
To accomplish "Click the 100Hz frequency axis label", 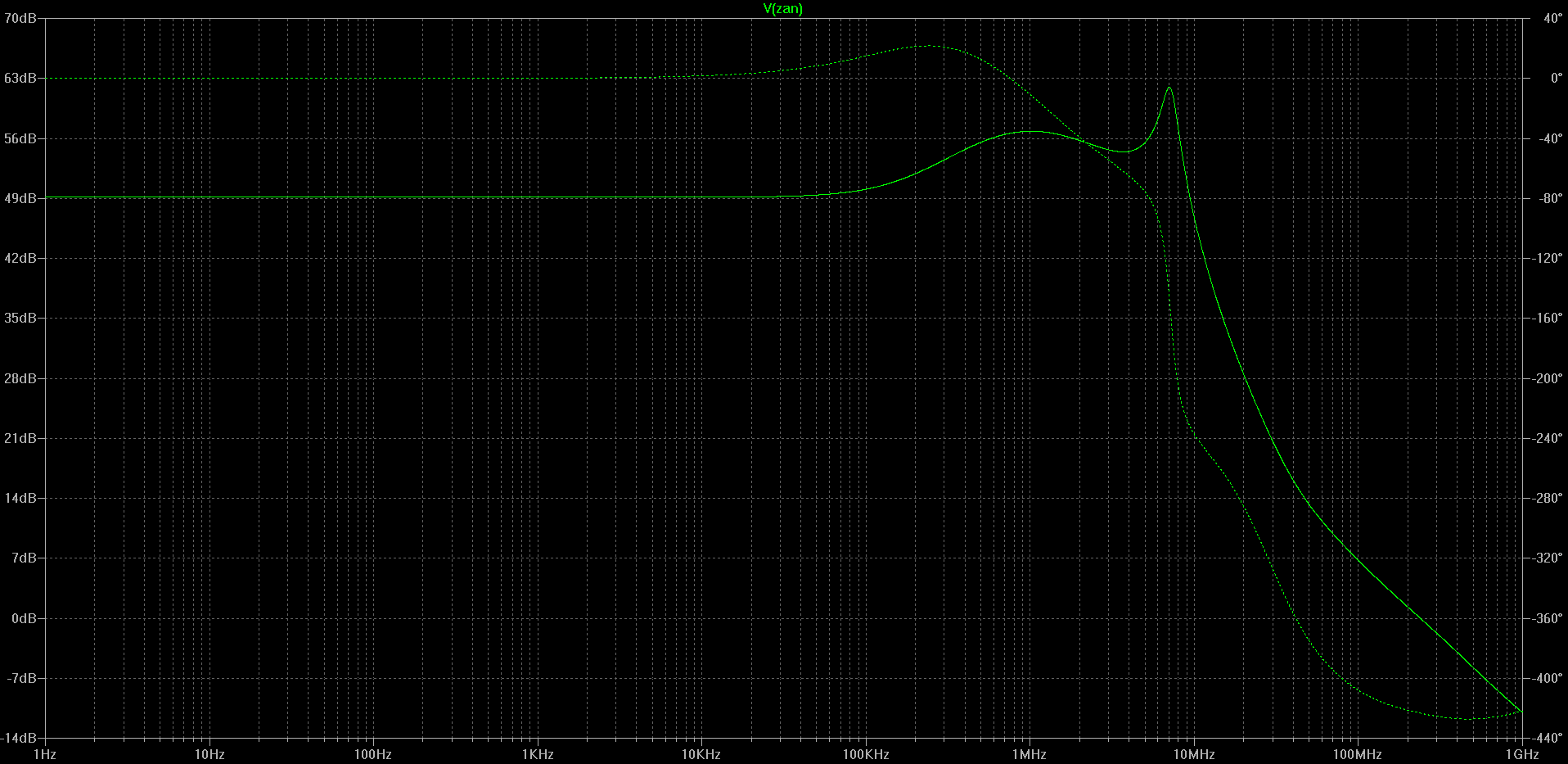I will [x=373, y=754].
